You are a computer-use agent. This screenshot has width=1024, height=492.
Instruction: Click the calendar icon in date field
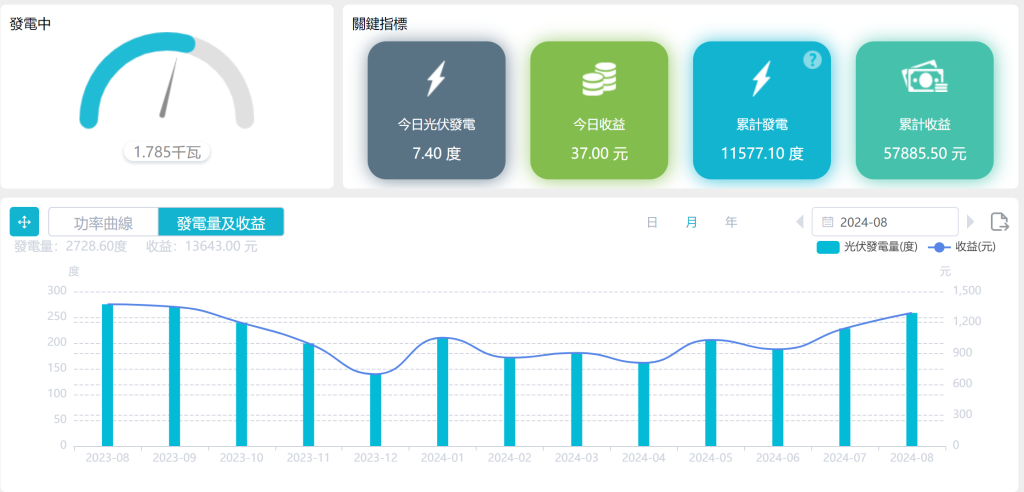827,222
